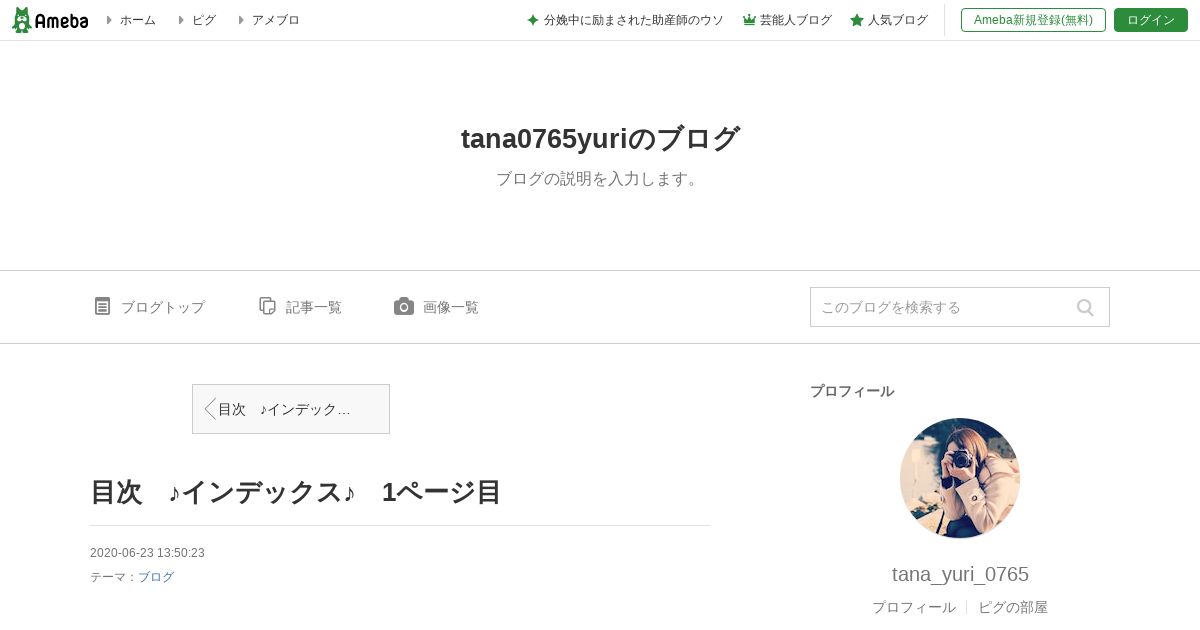Click the Ameba新規登録(無料) button
This screenshot has height=630, width=1200.
[x=1033, y=20]
